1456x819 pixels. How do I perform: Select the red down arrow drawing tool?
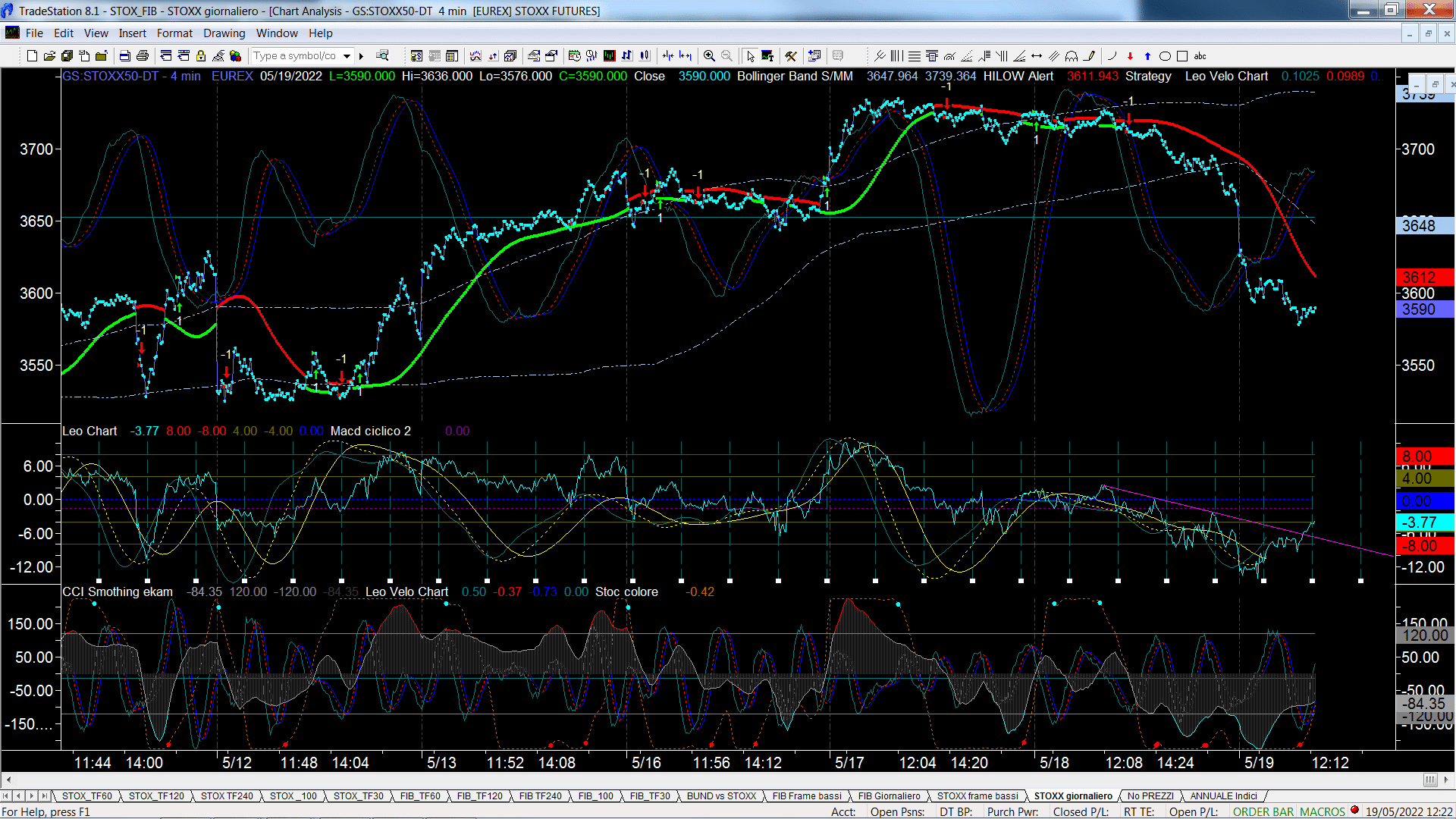tap(1130, 56)
